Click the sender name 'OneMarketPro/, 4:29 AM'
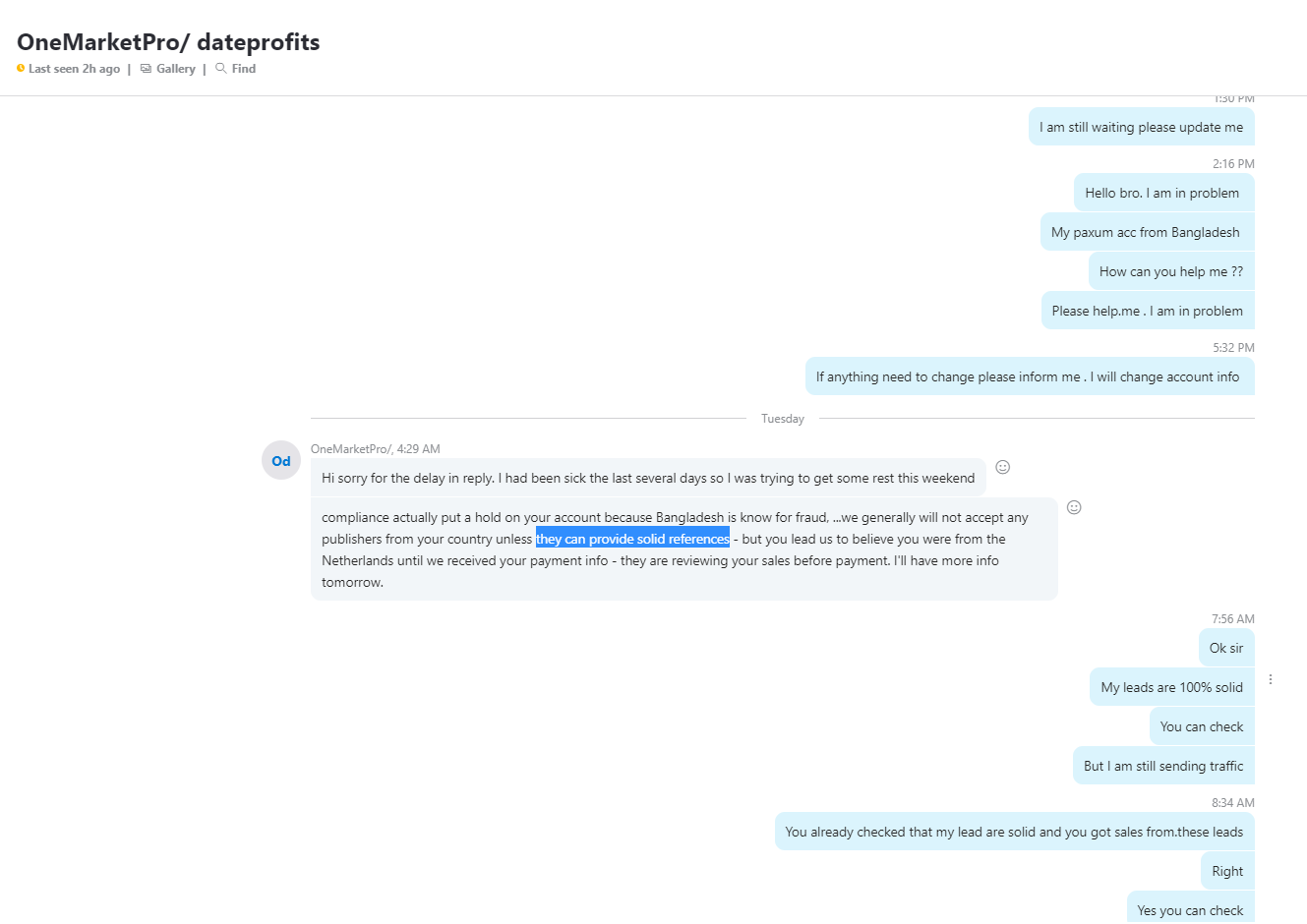The width and height of the screenshot is (1307, 924). click(x=376, y=448)
